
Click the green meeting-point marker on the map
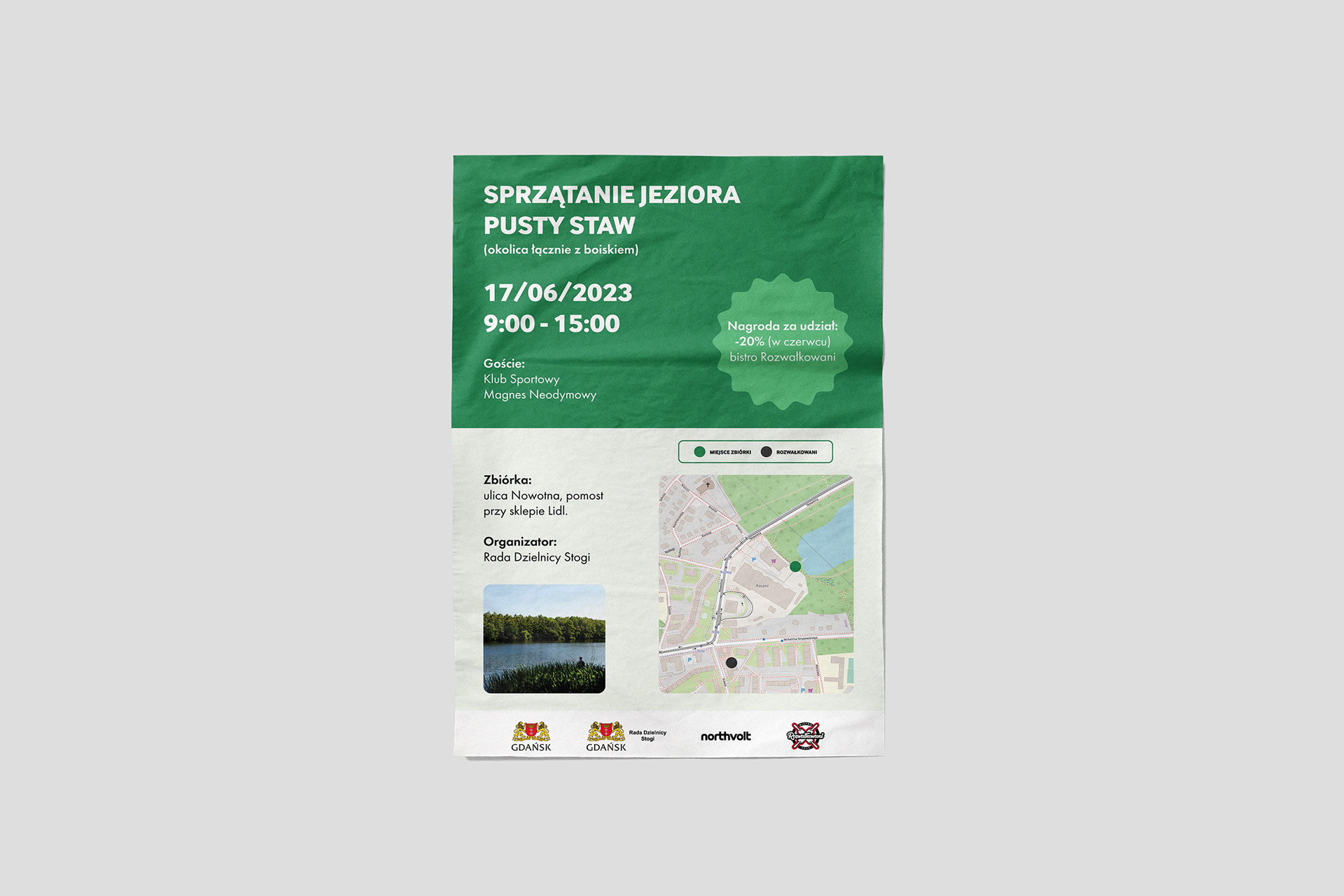point(795,566)
